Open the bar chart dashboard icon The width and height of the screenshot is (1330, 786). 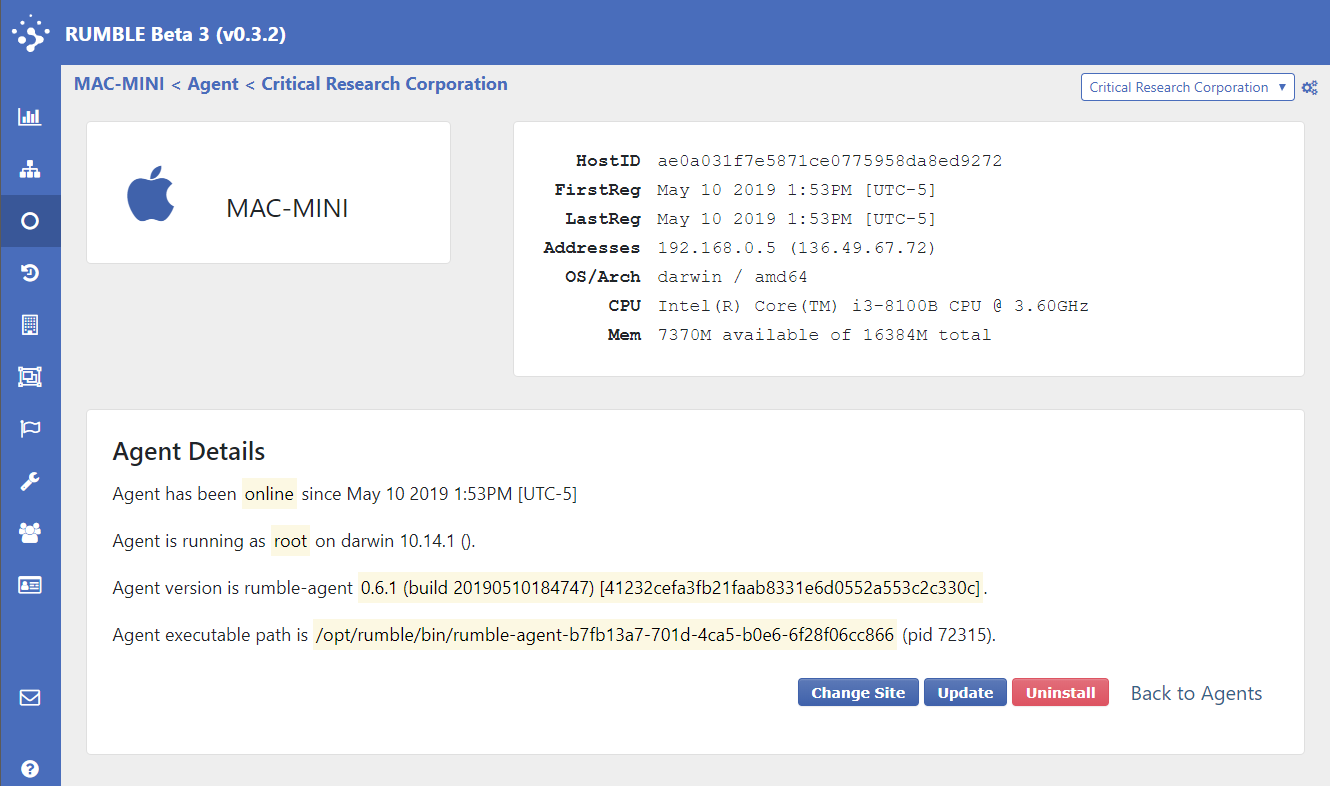[30, 117]
